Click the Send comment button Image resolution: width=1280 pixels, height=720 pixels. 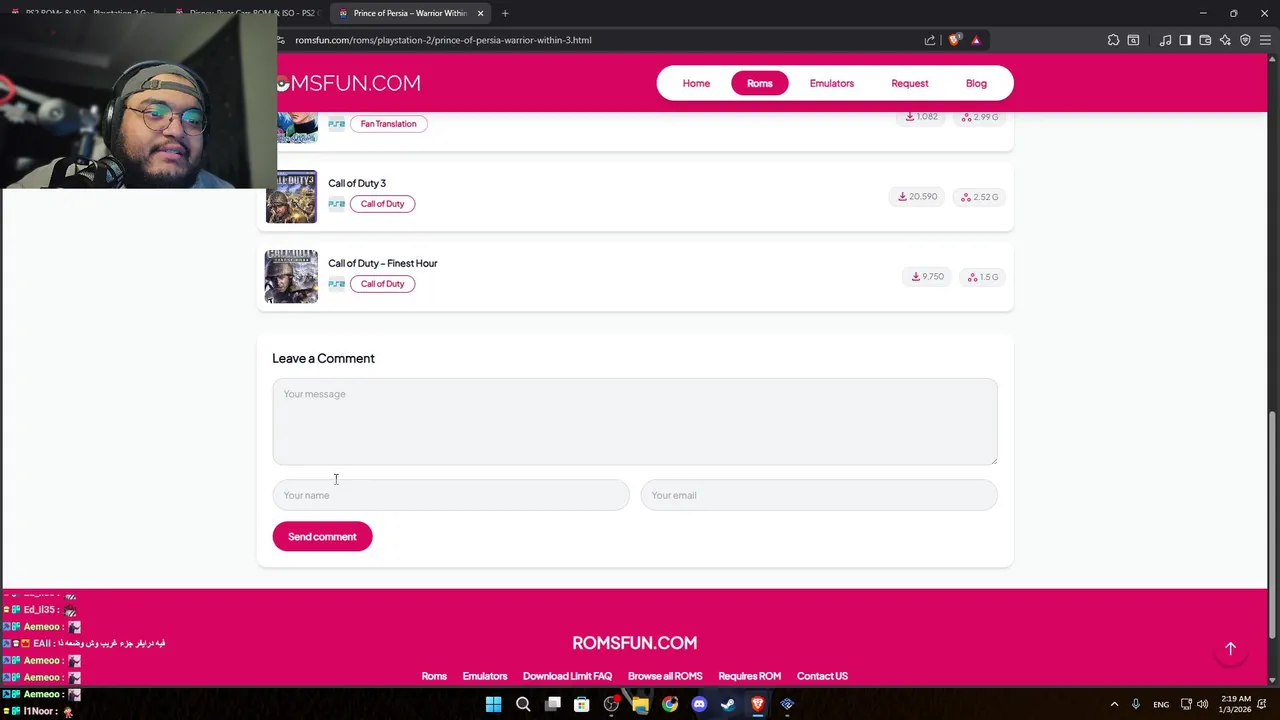pos(322,537)
